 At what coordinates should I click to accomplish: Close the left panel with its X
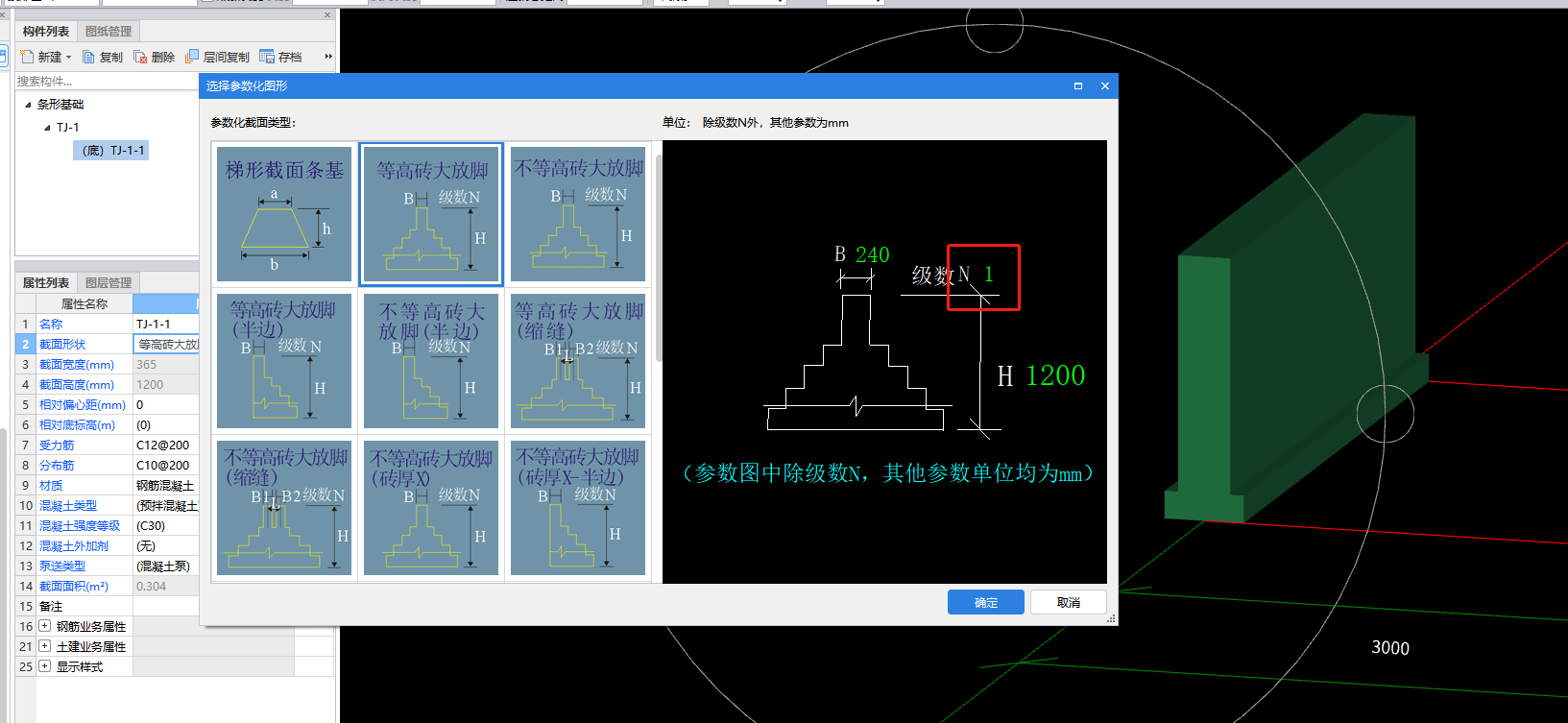[x=327, y=15]
